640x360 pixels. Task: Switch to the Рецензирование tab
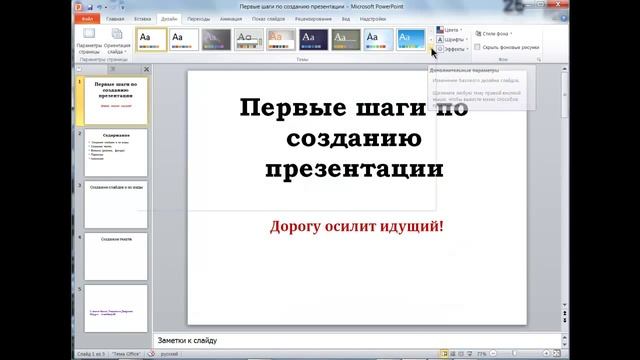coord(313,19)
